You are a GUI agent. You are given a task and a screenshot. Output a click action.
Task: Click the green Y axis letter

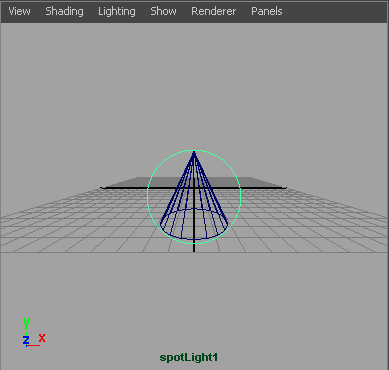[26, 323]
